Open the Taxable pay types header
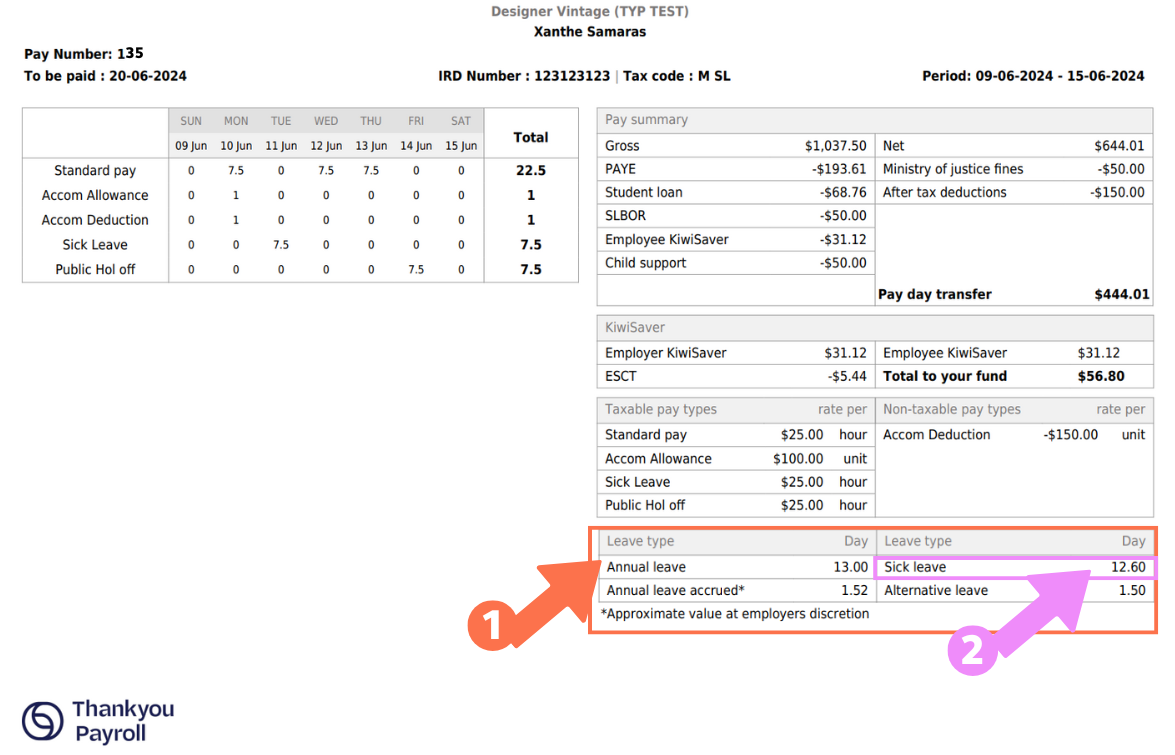 click(661, 409)
